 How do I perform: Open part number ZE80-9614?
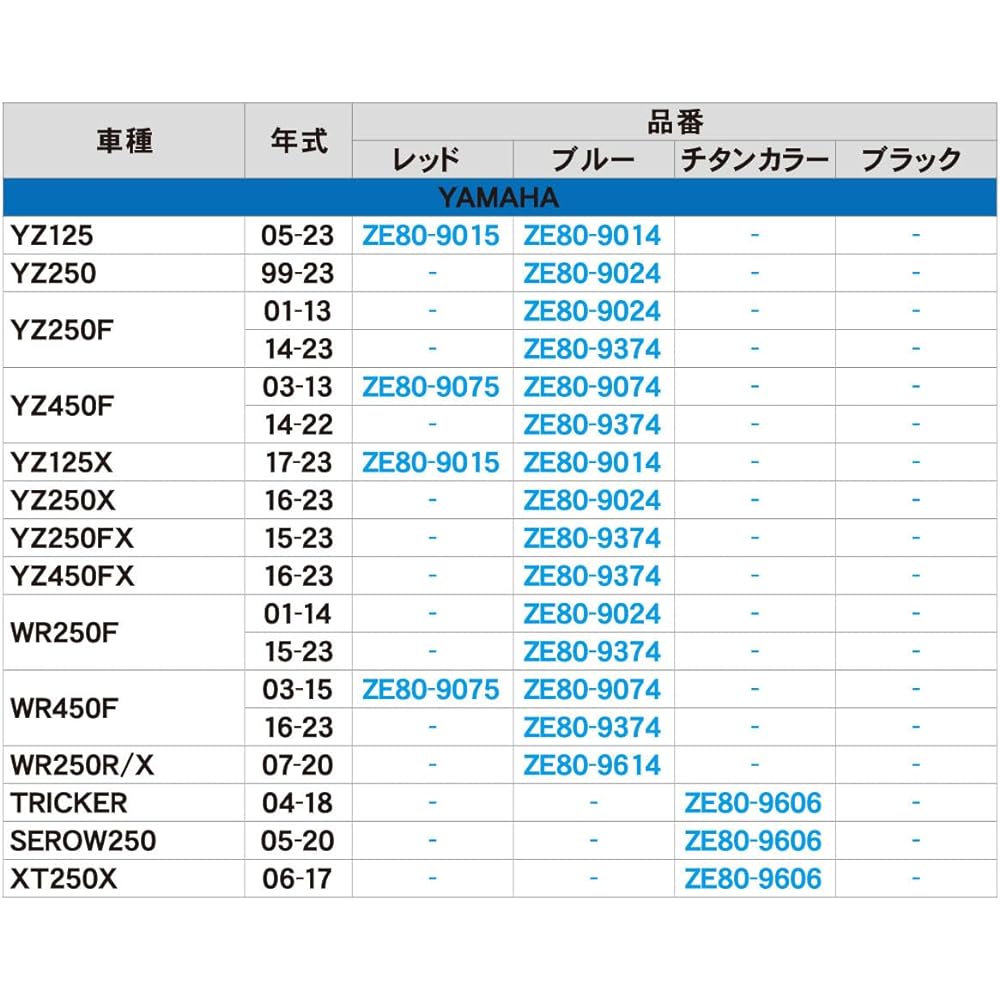pyautogui.click(x=592, y=765)
